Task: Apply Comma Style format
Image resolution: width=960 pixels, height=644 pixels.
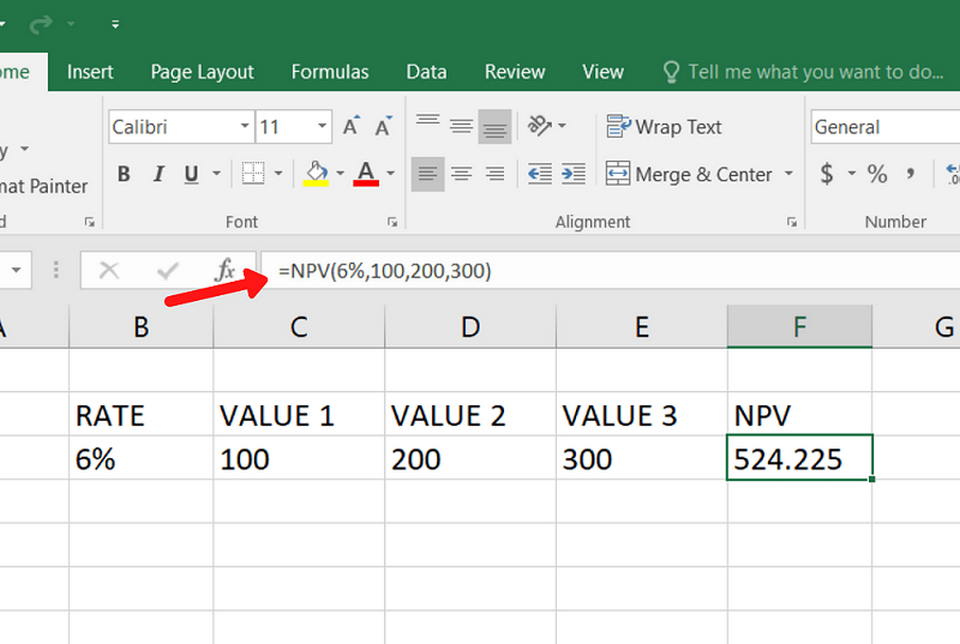Action: tap(911, 174)
